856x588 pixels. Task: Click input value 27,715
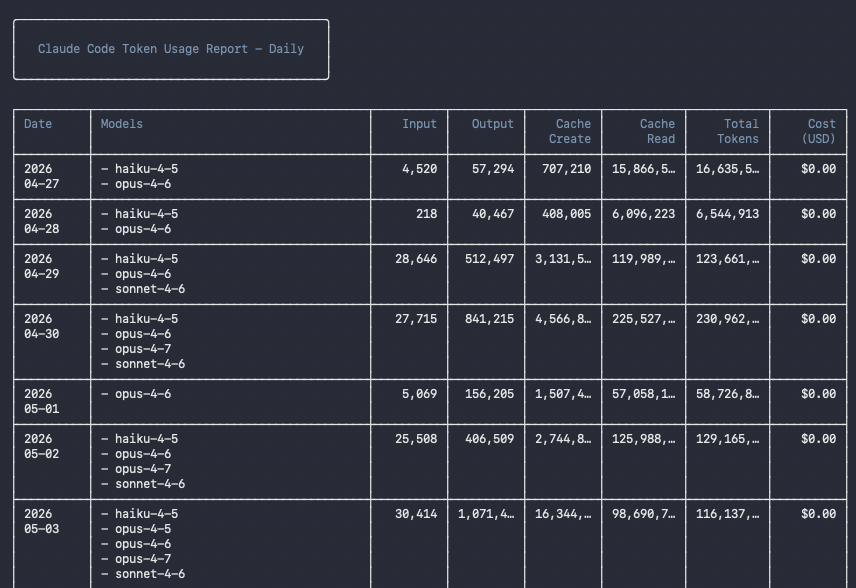click(416, 319)
